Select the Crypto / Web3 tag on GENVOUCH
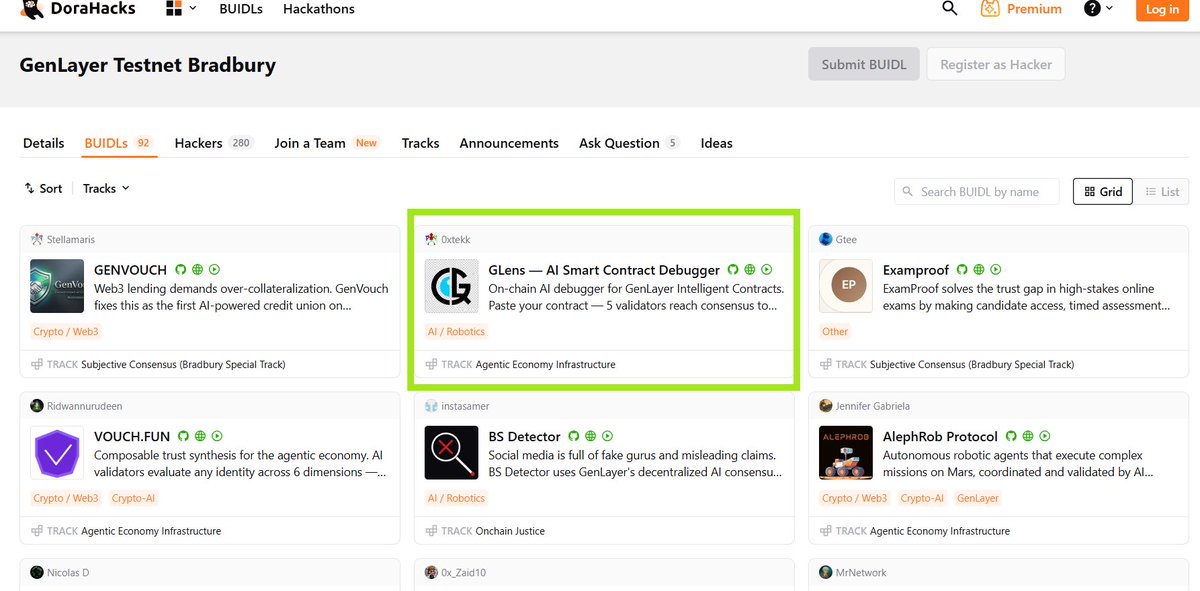The image size is (1200, 591). tap(66, 331)
